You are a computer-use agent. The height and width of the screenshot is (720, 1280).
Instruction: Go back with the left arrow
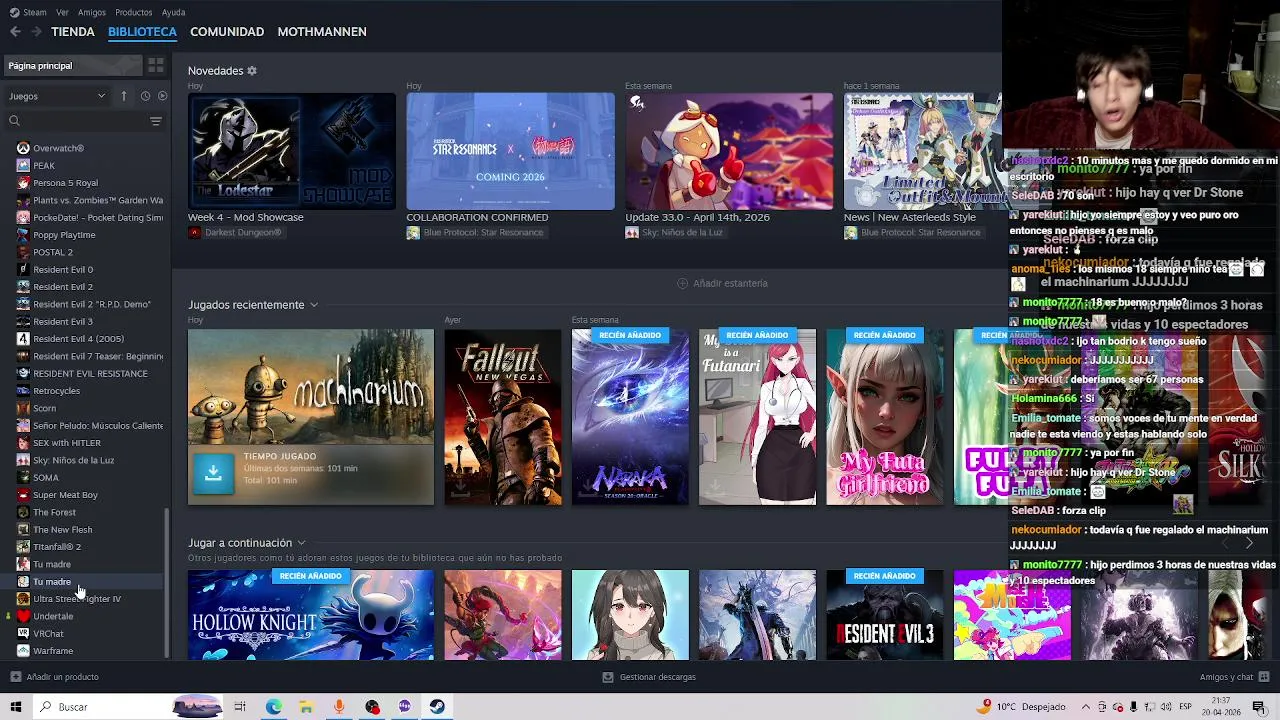(15, 32)
